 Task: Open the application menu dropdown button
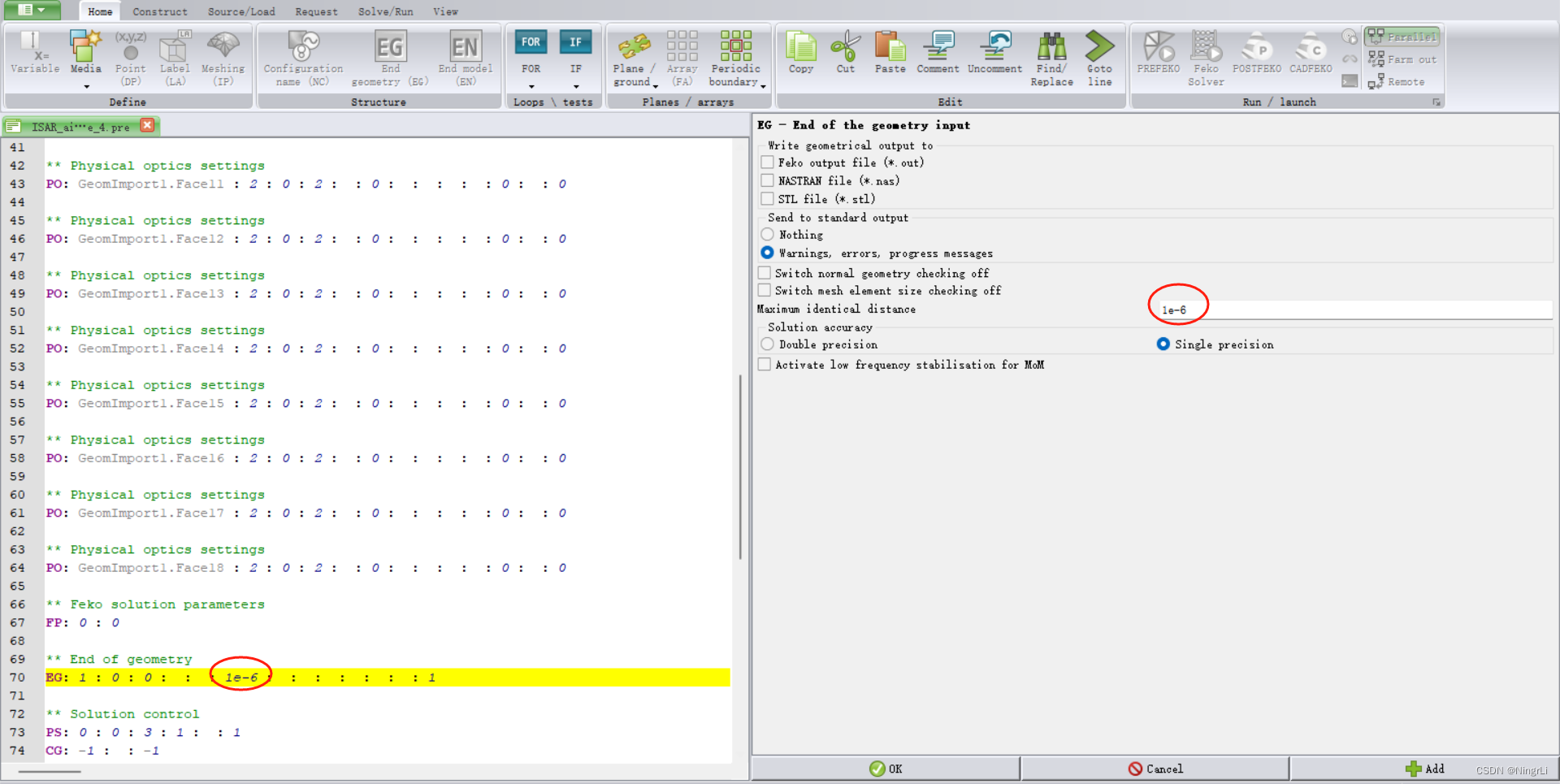[32, 10]
